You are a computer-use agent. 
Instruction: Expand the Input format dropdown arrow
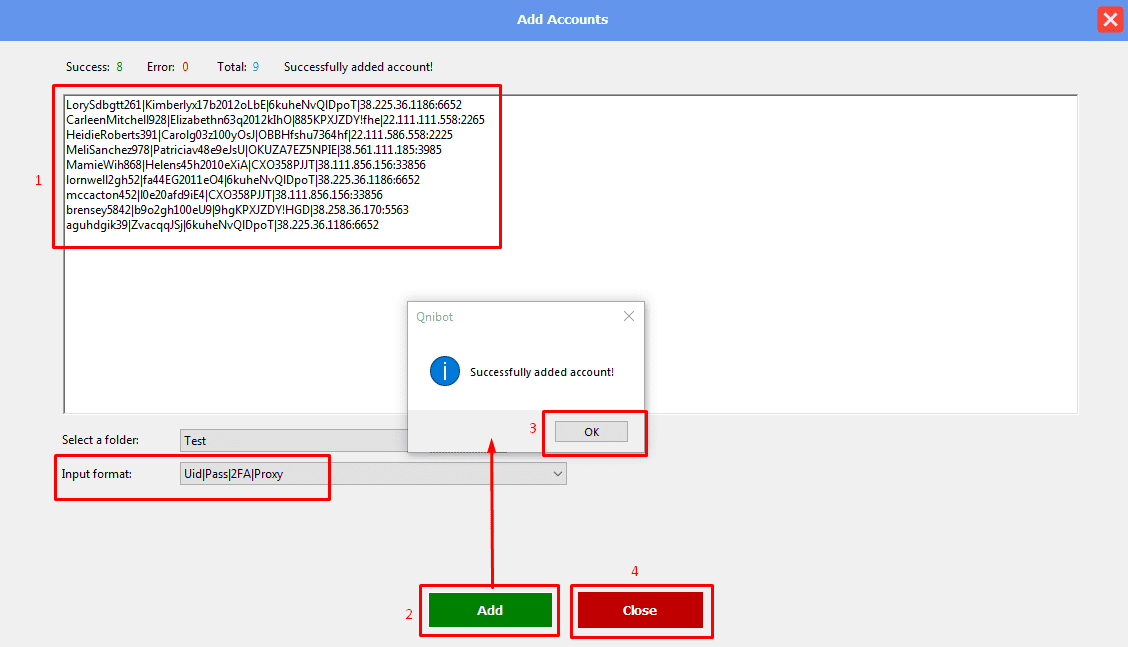point(558,474)
